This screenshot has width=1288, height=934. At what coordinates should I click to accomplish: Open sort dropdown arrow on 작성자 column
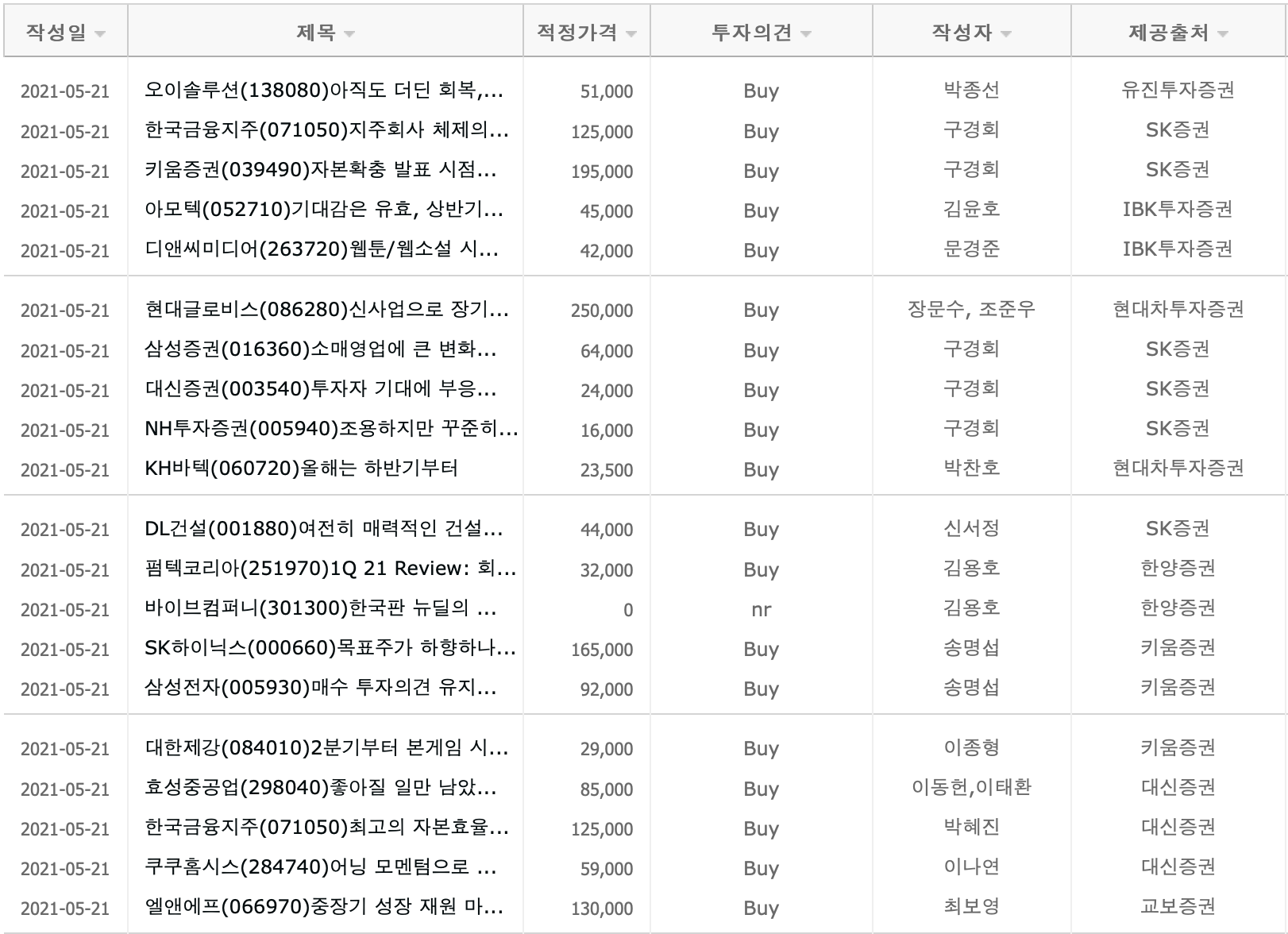pos(1005,34)
